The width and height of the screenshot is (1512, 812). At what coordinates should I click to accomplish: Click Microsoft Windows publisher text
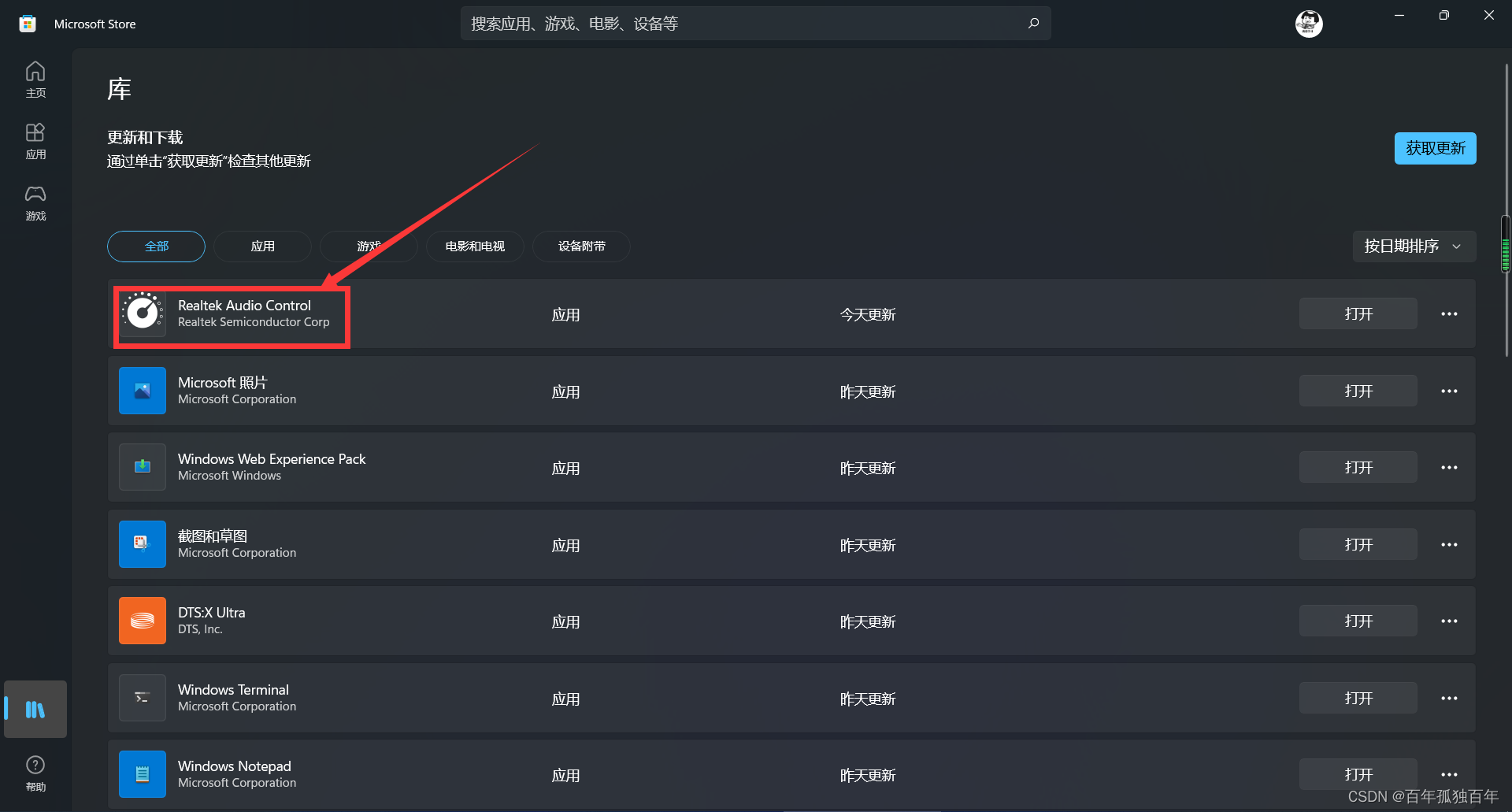[229, 476]
